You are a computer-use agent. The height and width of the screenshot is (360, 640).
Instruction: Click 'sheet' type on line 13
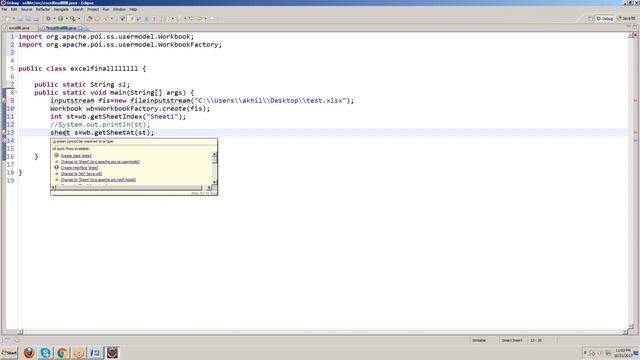(60, 133)
